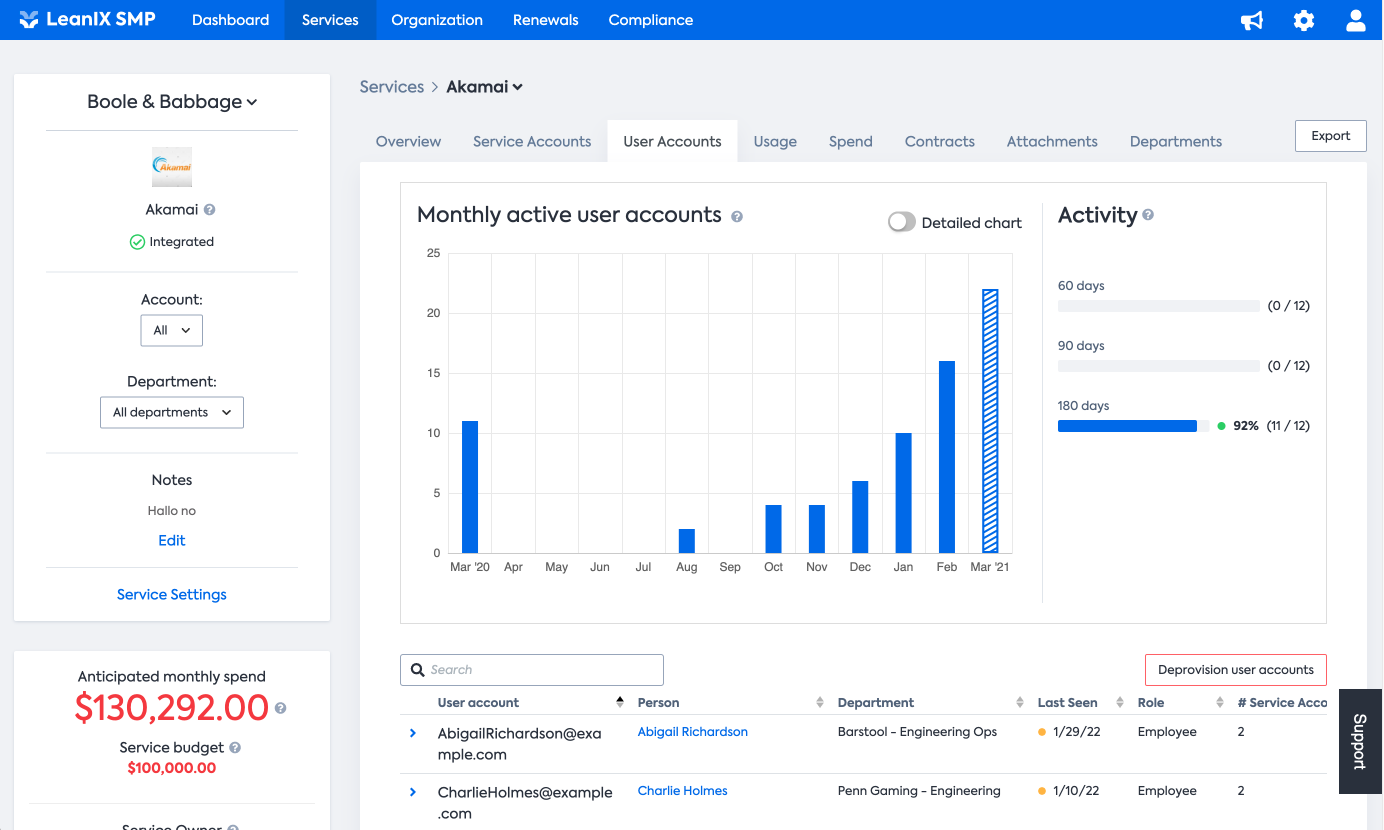Image resolution: width=1384 pixels, height=830 pixels.
Task: Click the 90 days activity bar
Action: 1158,366
